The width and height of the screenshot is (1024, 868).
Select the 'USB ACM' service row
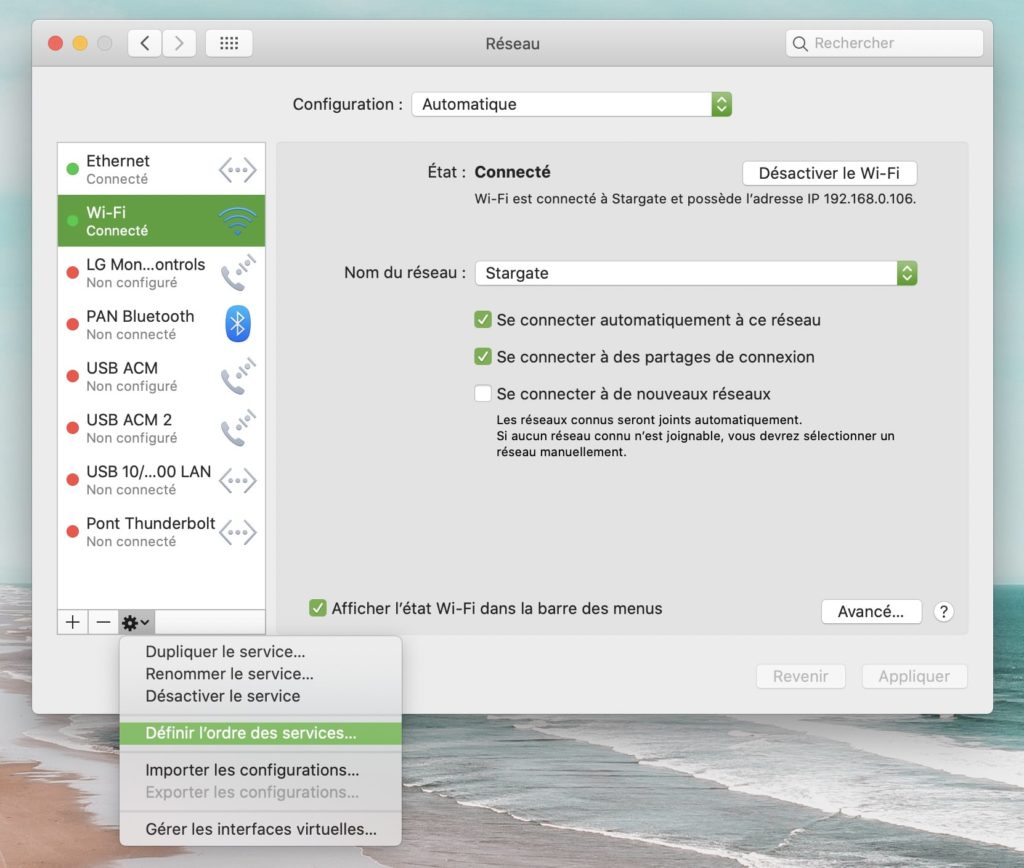(161, 376)
